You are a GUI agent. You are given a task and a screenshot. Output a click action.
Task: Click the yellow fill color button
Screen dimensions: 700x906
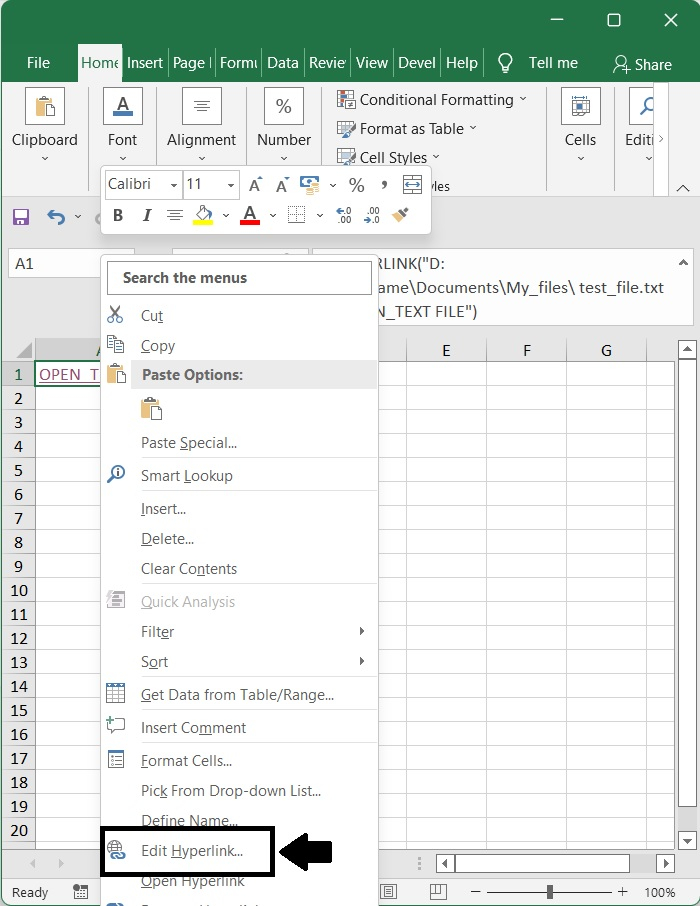click(x=203, y=216)
